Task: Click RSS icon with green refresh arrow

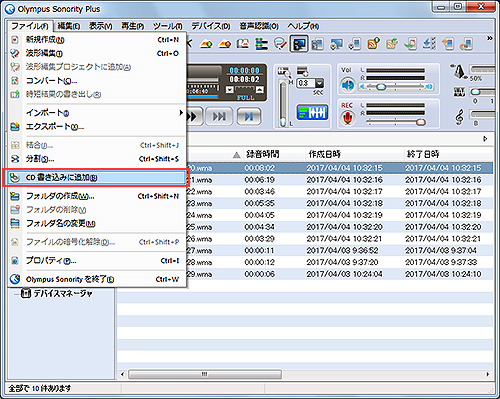Action: [392, 44]
